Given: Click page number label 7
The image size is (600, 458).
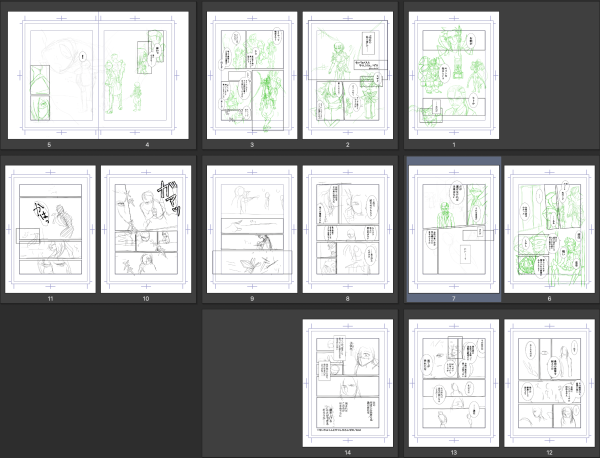Looking at the screenshot, I should pyautogui.click(x=454, y=298).
